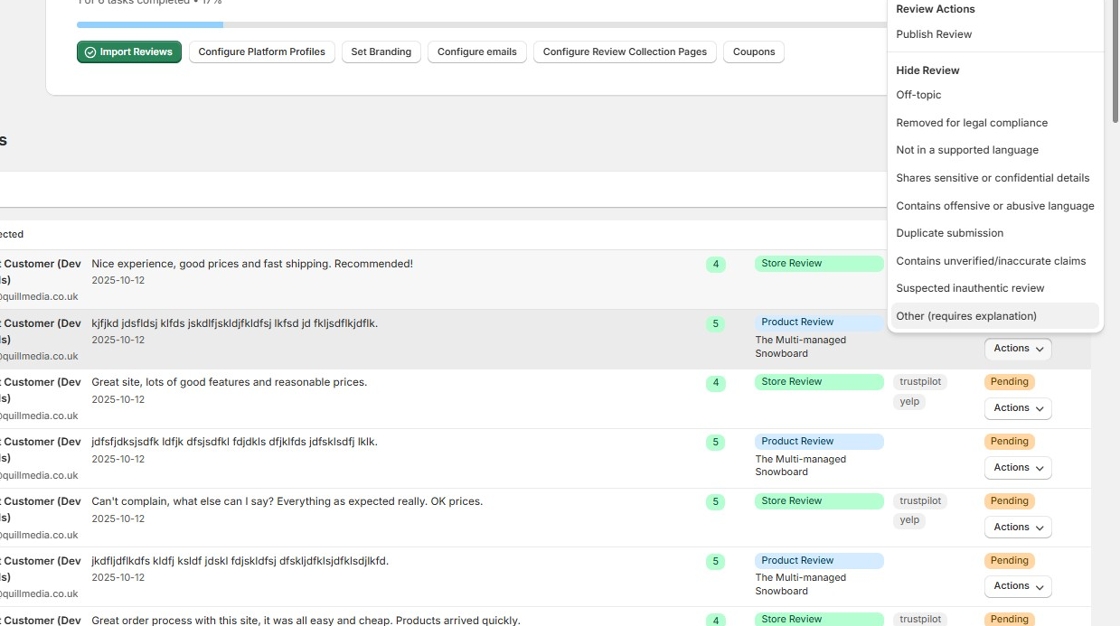Choose the Off-topic hide reason
The image size is (1120, 626).
pos(919,95)
